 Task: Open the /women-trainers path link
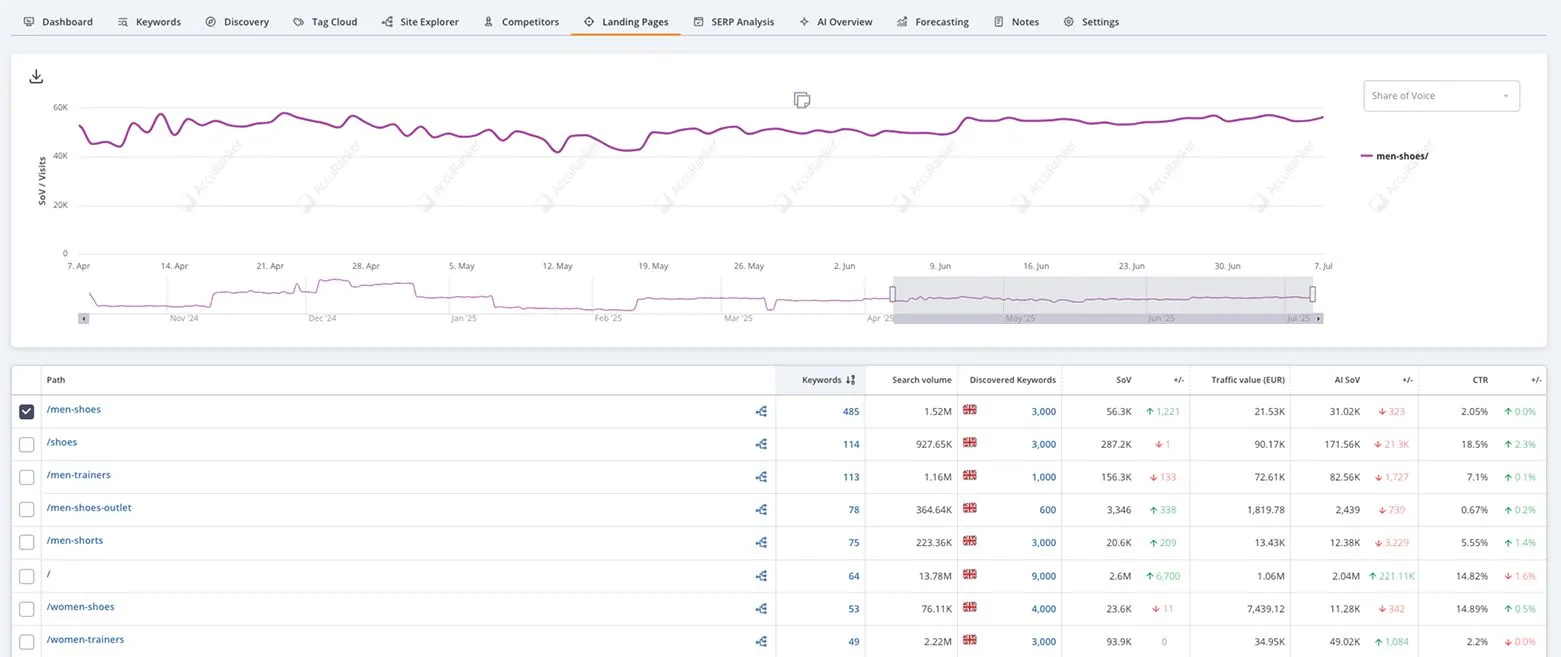click(x=85, y=640)
